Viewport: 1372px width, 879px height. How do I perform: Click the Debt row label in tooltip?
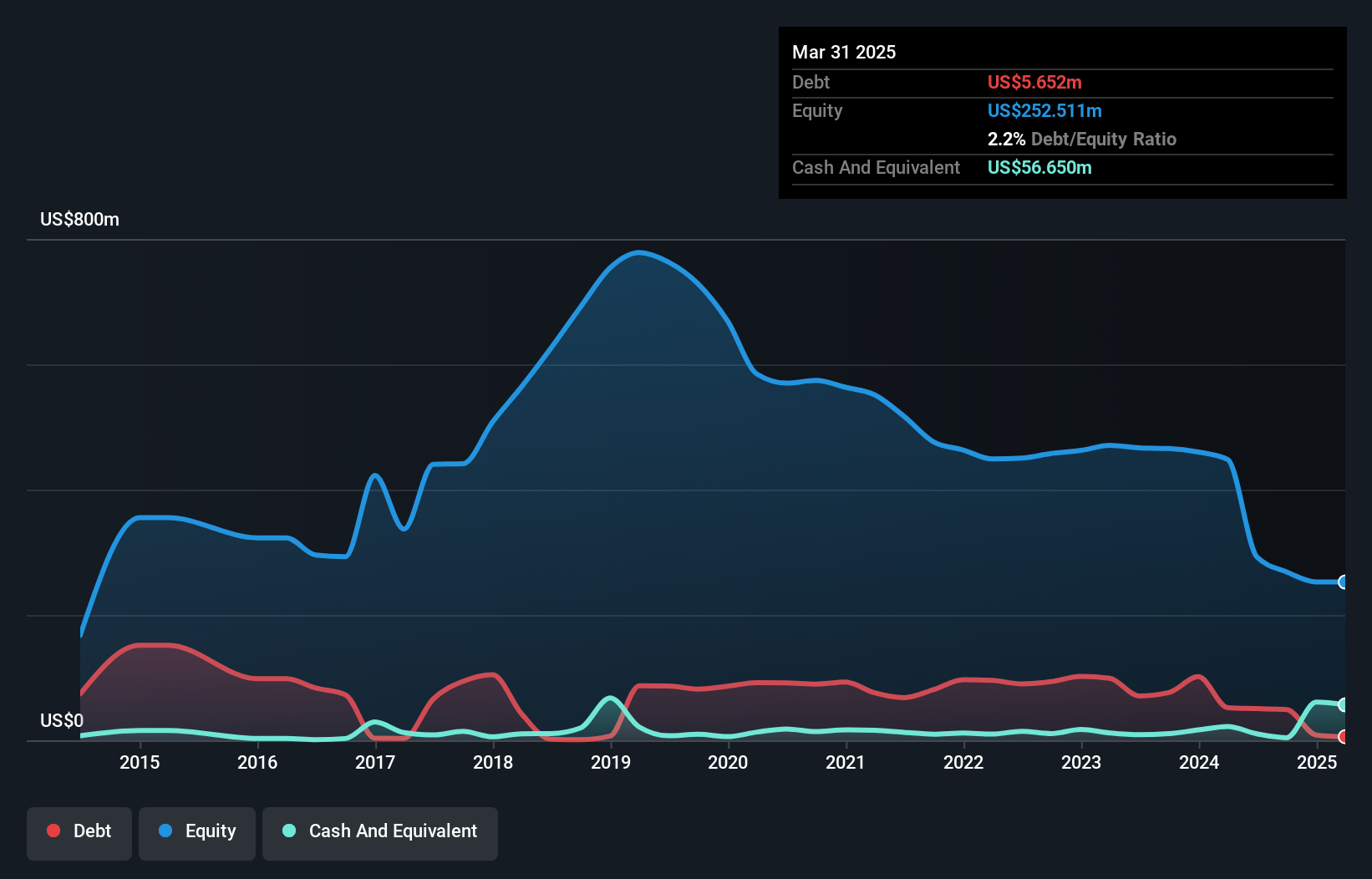click(810, 82)
